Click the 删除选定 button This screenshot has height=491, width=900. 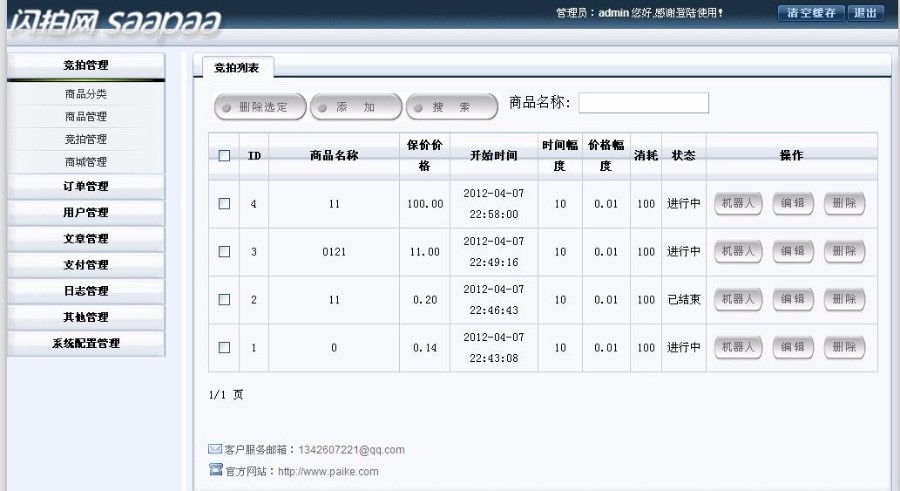coord(260,107)
